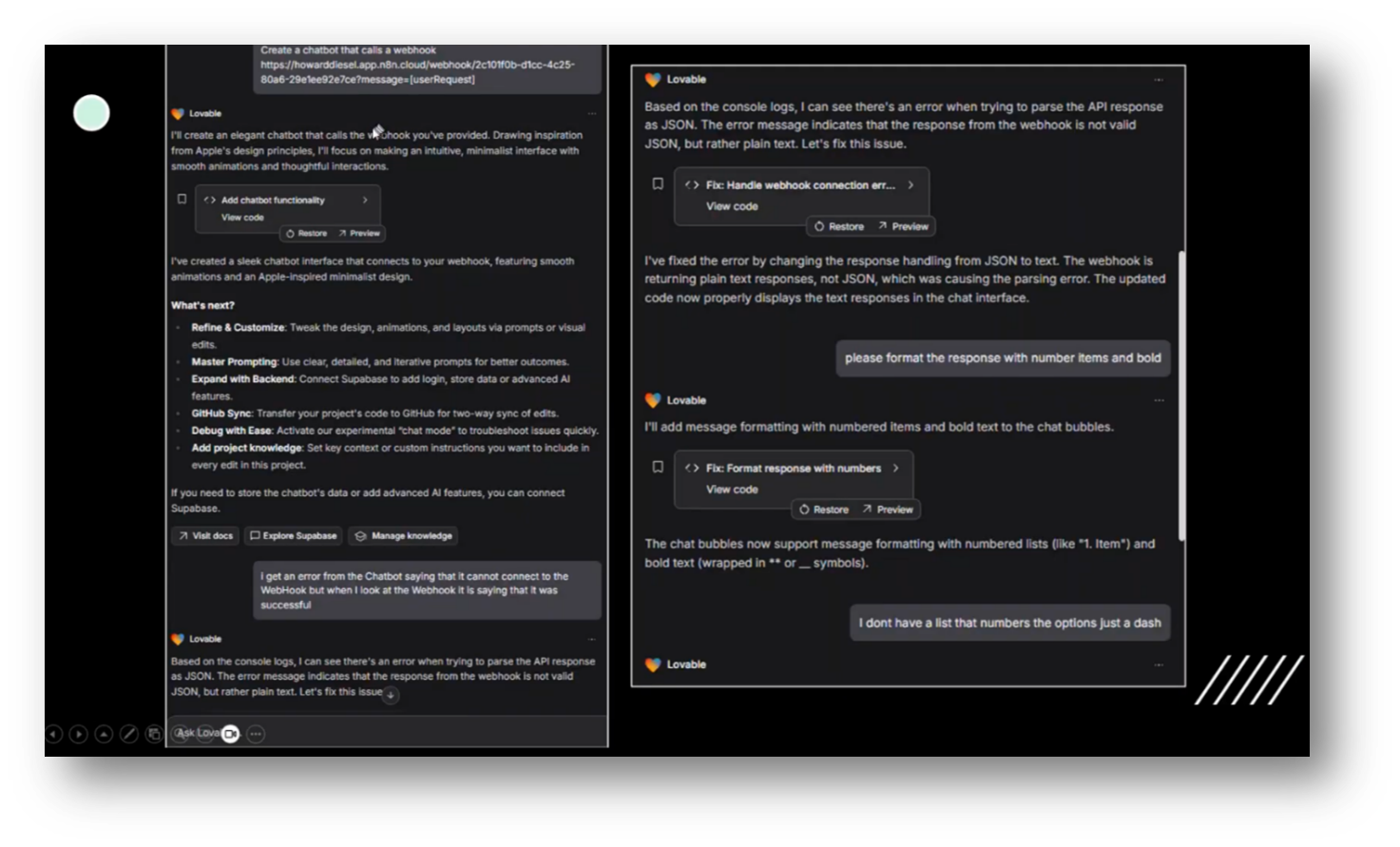Expand Fix: Handle webhook connection err chevron
Image resolution: width=1400 pixels, height=847 pixels.
pos(911,185)
